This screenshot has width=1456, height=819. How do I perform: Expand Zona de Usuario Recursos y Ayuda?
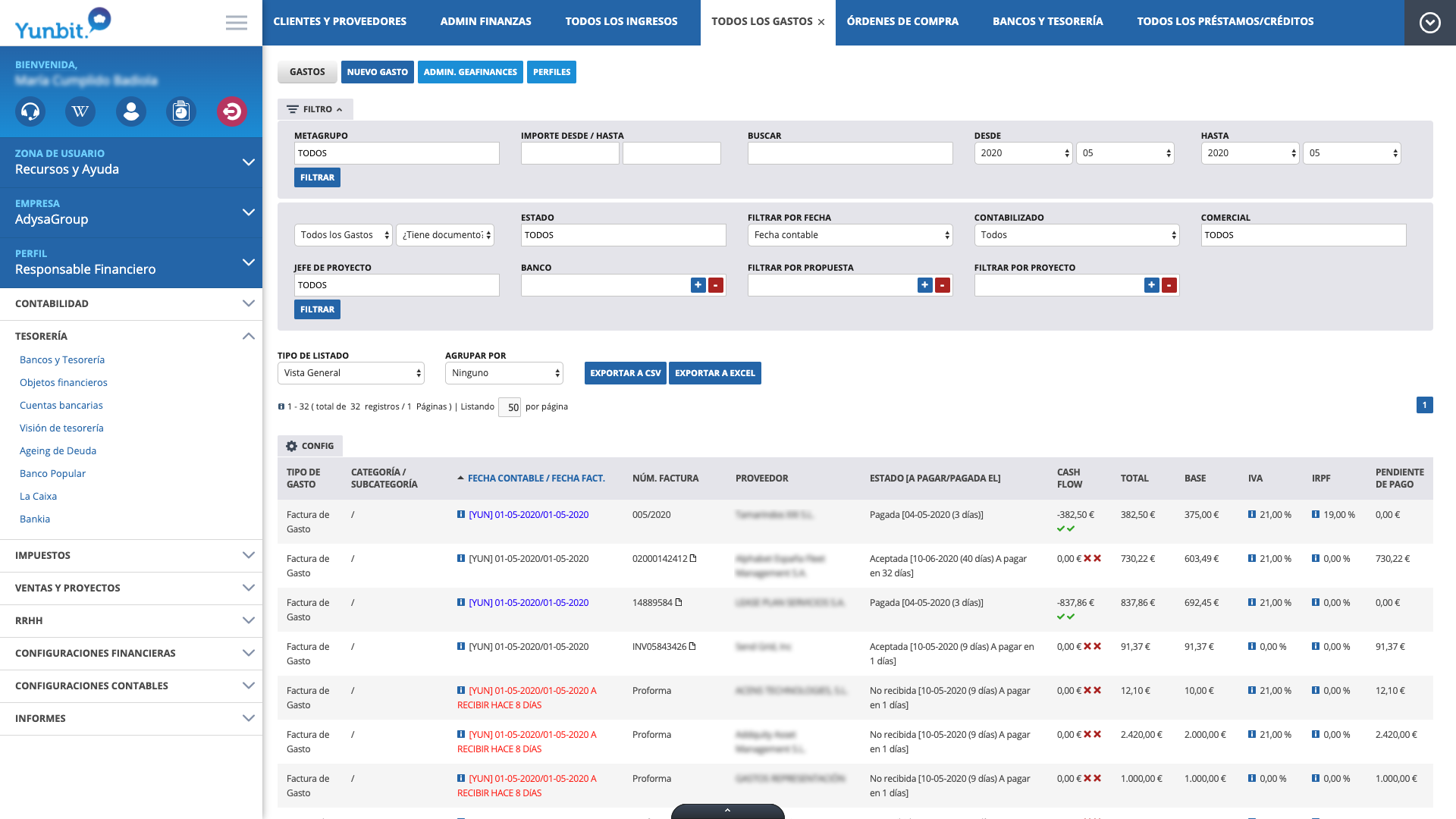pos(131,162)
